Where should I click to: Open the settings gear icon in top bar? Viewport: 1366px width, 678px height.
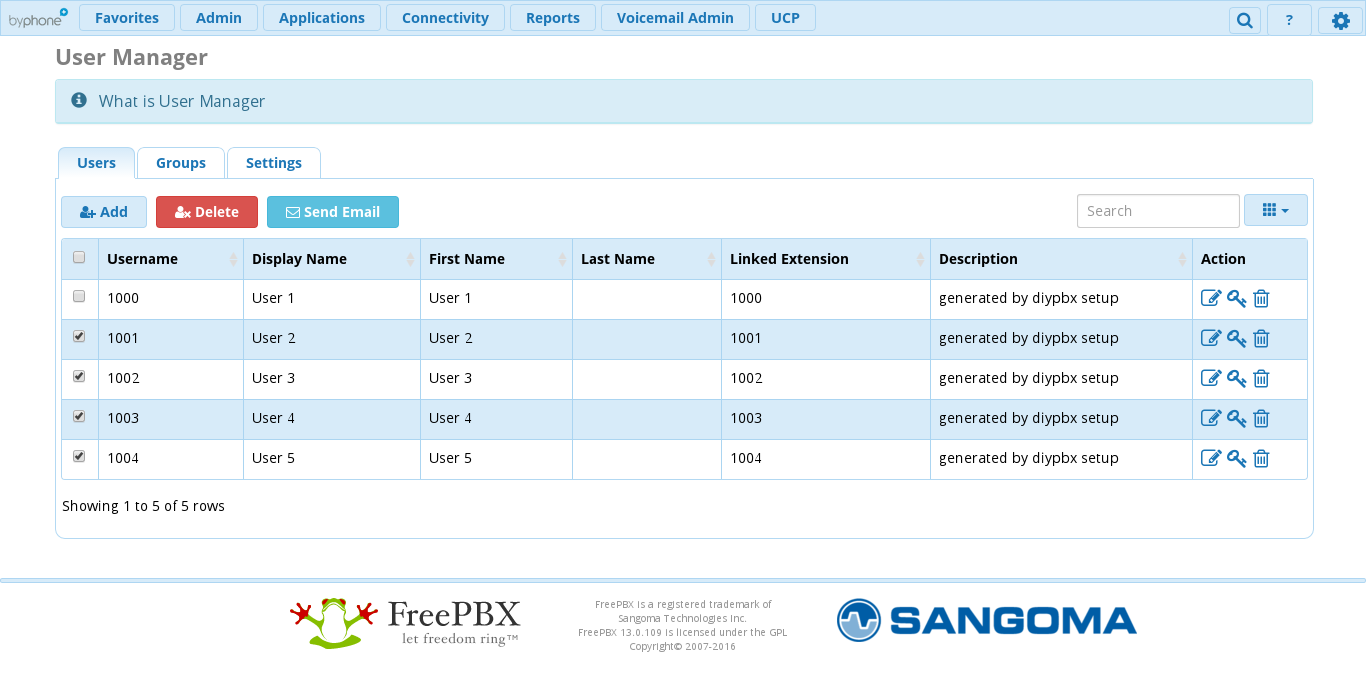[1340, 20]
